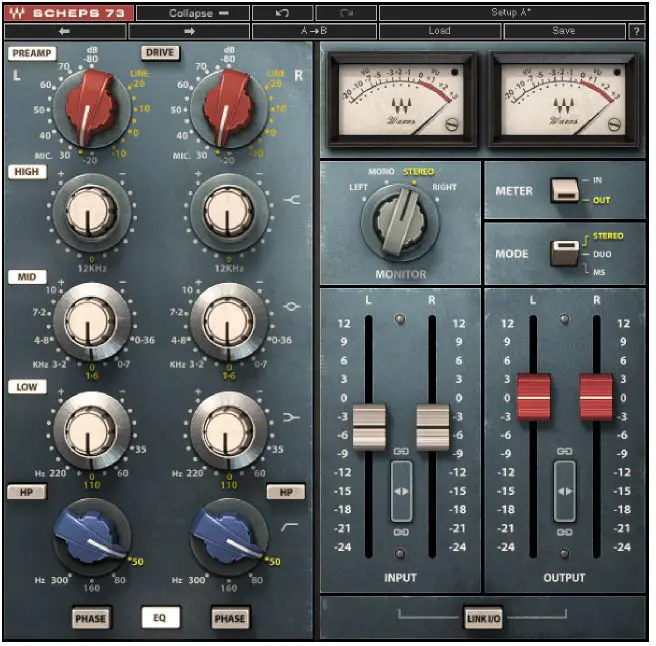
Task: Click the right channel low frequency knob
Action: [x=228, y=430]
